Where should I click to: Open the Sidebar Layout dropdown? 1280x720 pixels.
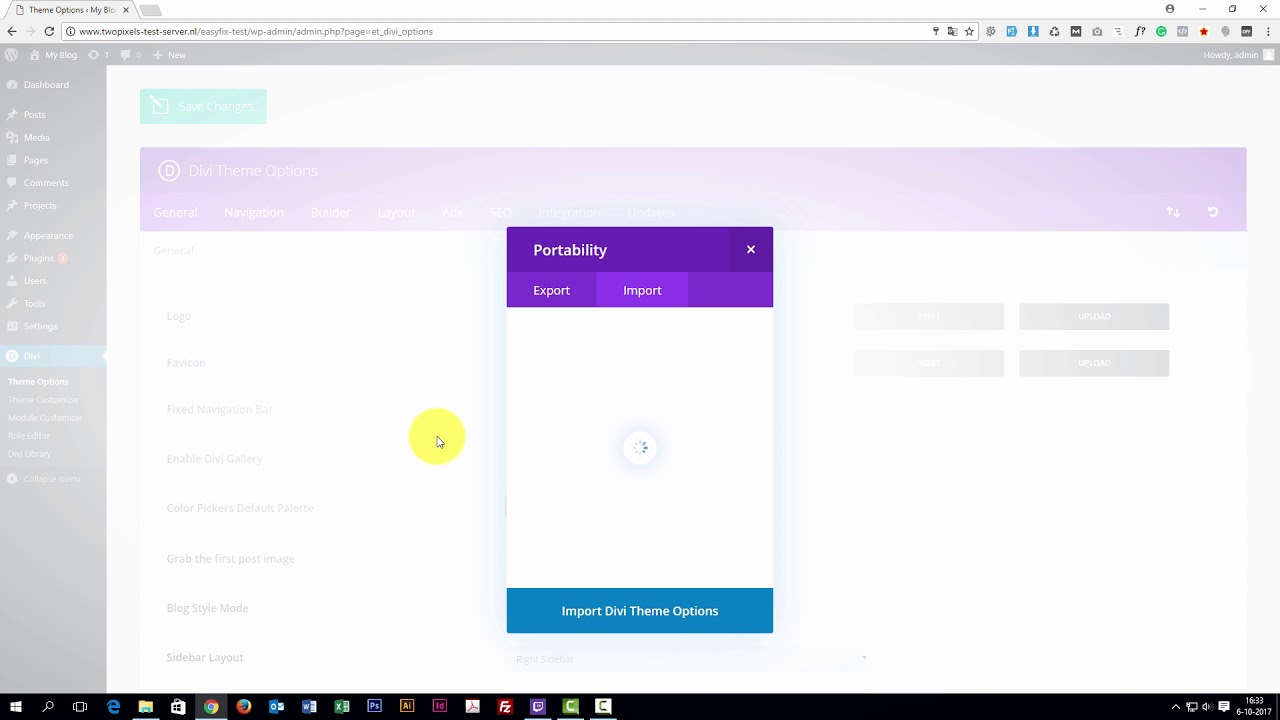(688, 659)
